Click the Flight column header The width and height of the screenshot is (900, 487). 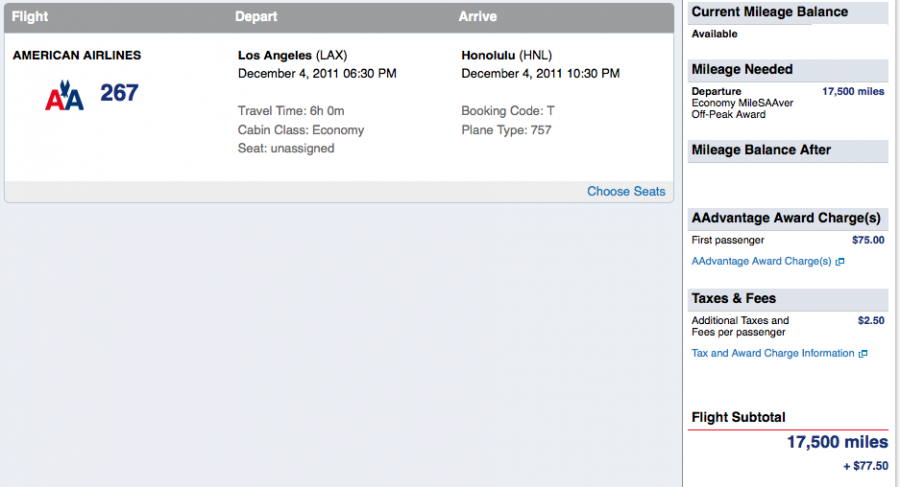[30, 17]
